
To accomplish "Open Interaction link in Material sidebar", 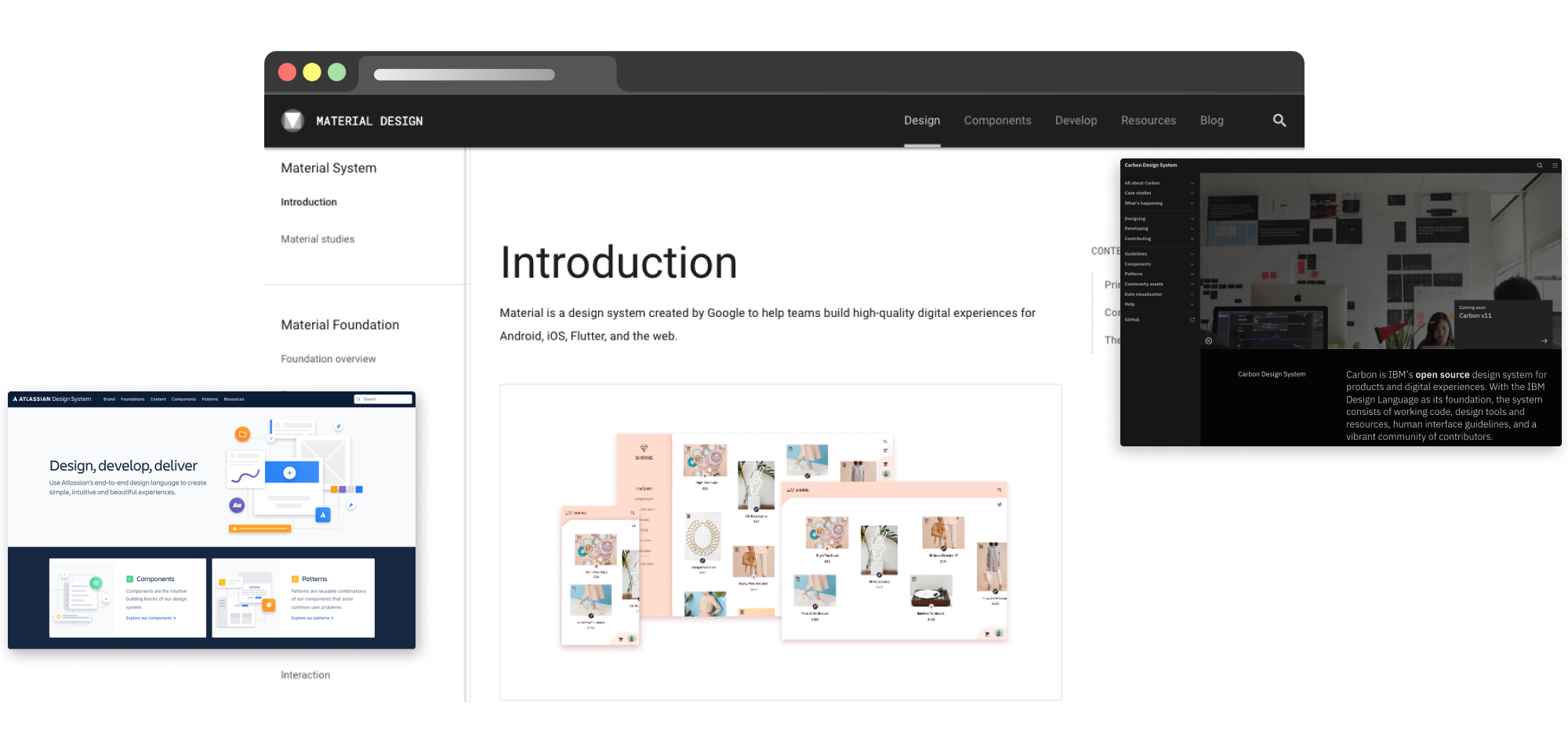I will [306, 675].
